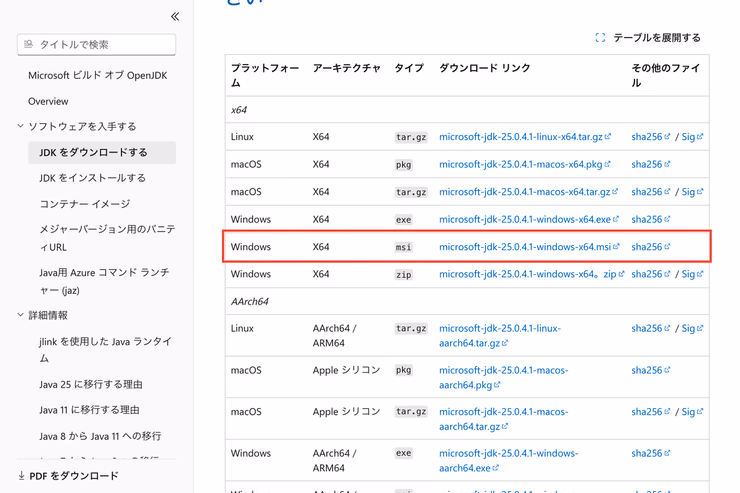Viewport: 740px width, 493px height.
Task: Open メジャーバージョン用のバニティ URL page
Action: [107, 238]
